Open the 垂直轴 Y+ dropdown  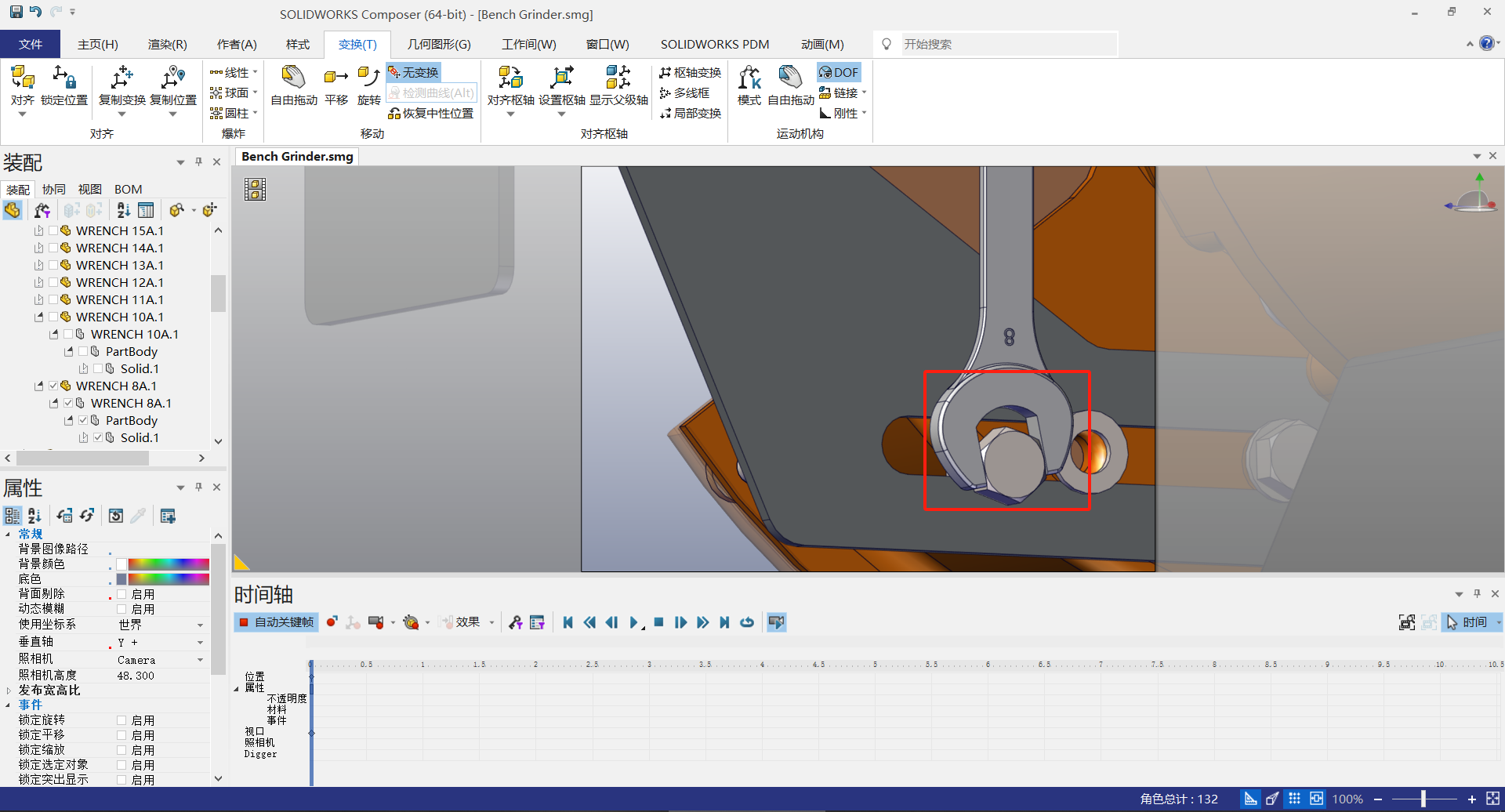point(200,642)
